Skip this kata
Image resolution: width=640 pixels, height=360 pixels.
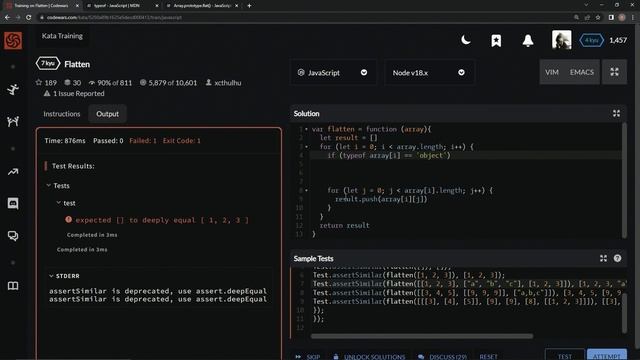pos(307,356)
